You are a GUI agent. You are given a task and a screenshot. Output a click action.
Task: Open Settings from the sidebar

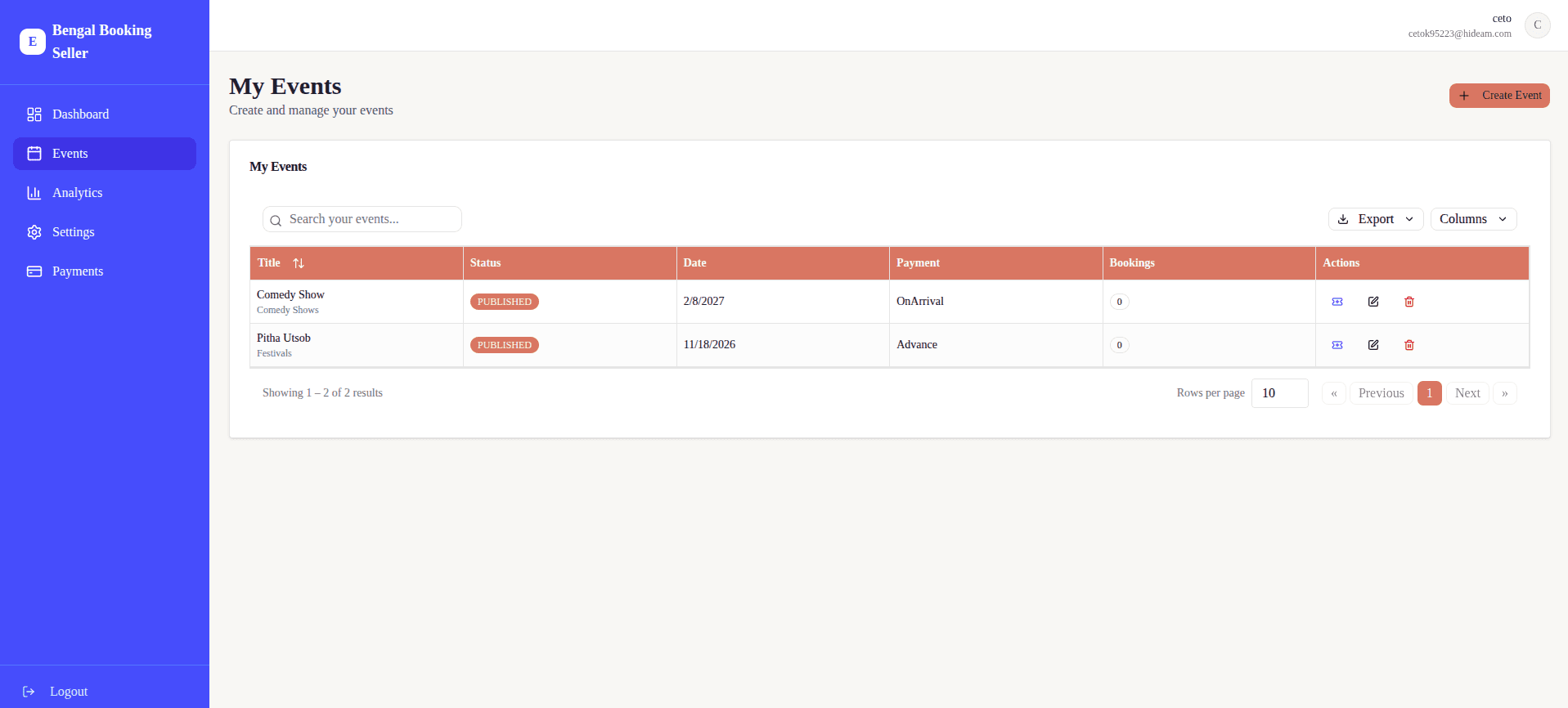tap(105, 232)
